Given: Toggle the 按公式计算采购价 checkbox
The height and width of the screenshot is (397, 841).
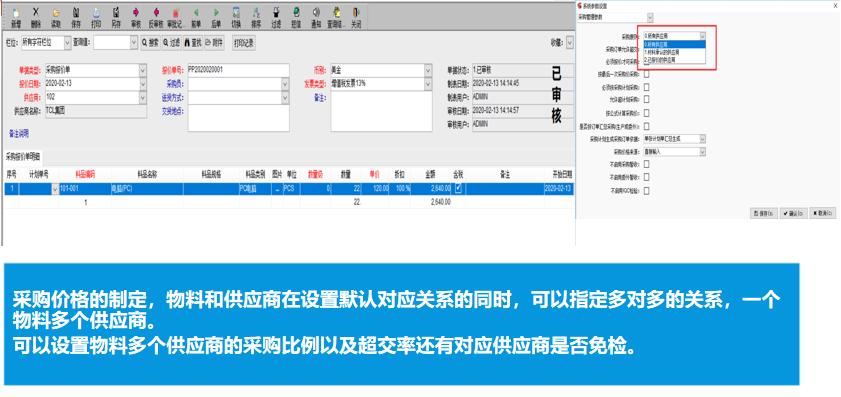Looking at the screenshot, I should [646, 113].
